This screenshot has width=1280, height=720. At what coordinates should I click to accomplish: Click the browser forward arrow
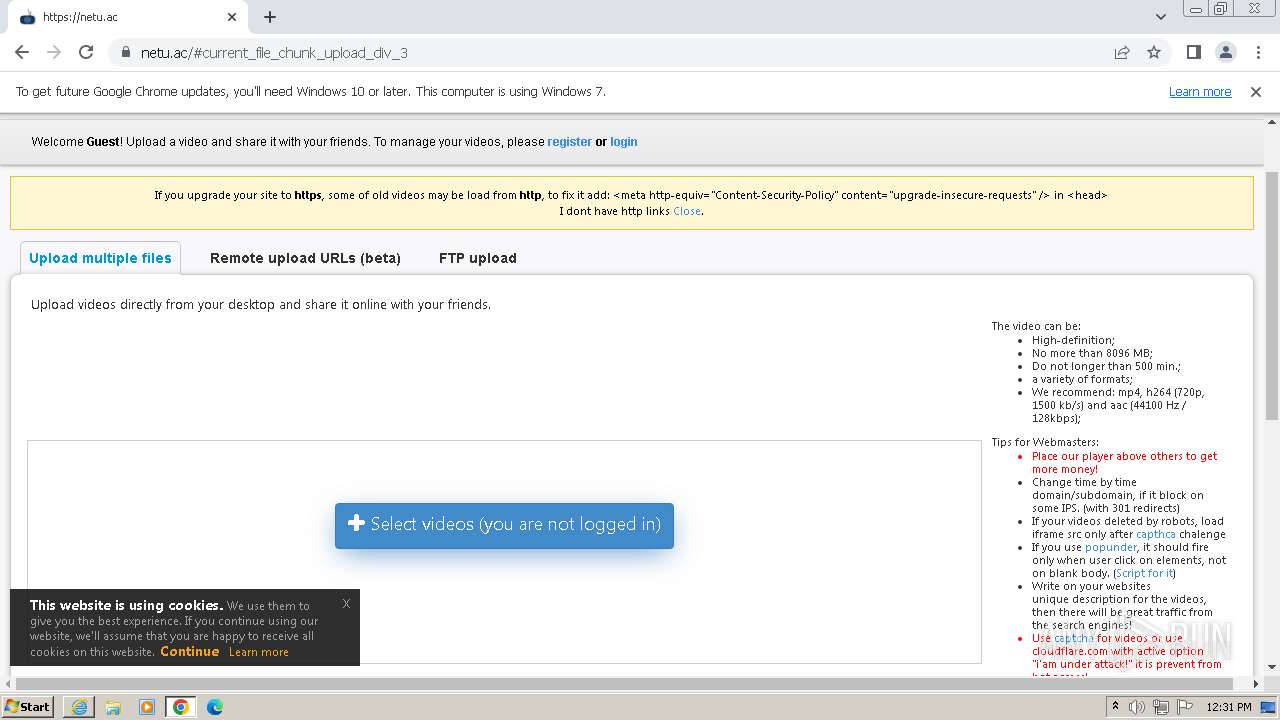coord(54,52)
